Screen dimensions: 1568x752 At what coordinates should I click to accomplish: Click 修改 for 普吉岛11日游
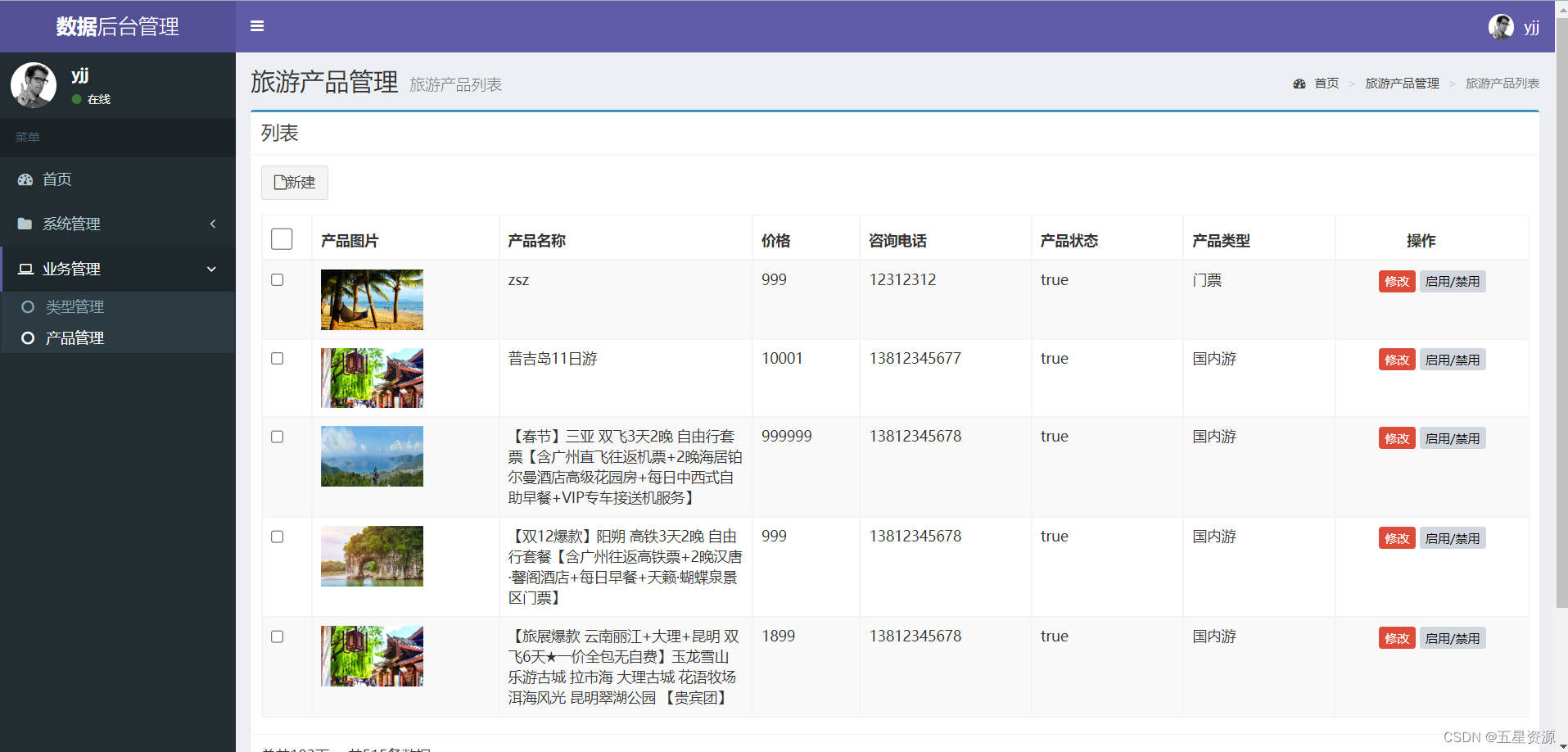click(x=1397, y=360)
